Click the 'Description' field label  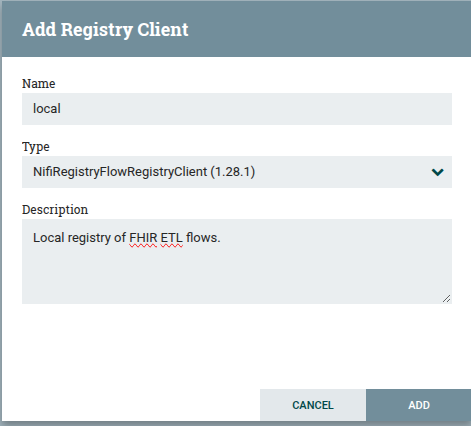pyautogui.click(x=55, y=210)
